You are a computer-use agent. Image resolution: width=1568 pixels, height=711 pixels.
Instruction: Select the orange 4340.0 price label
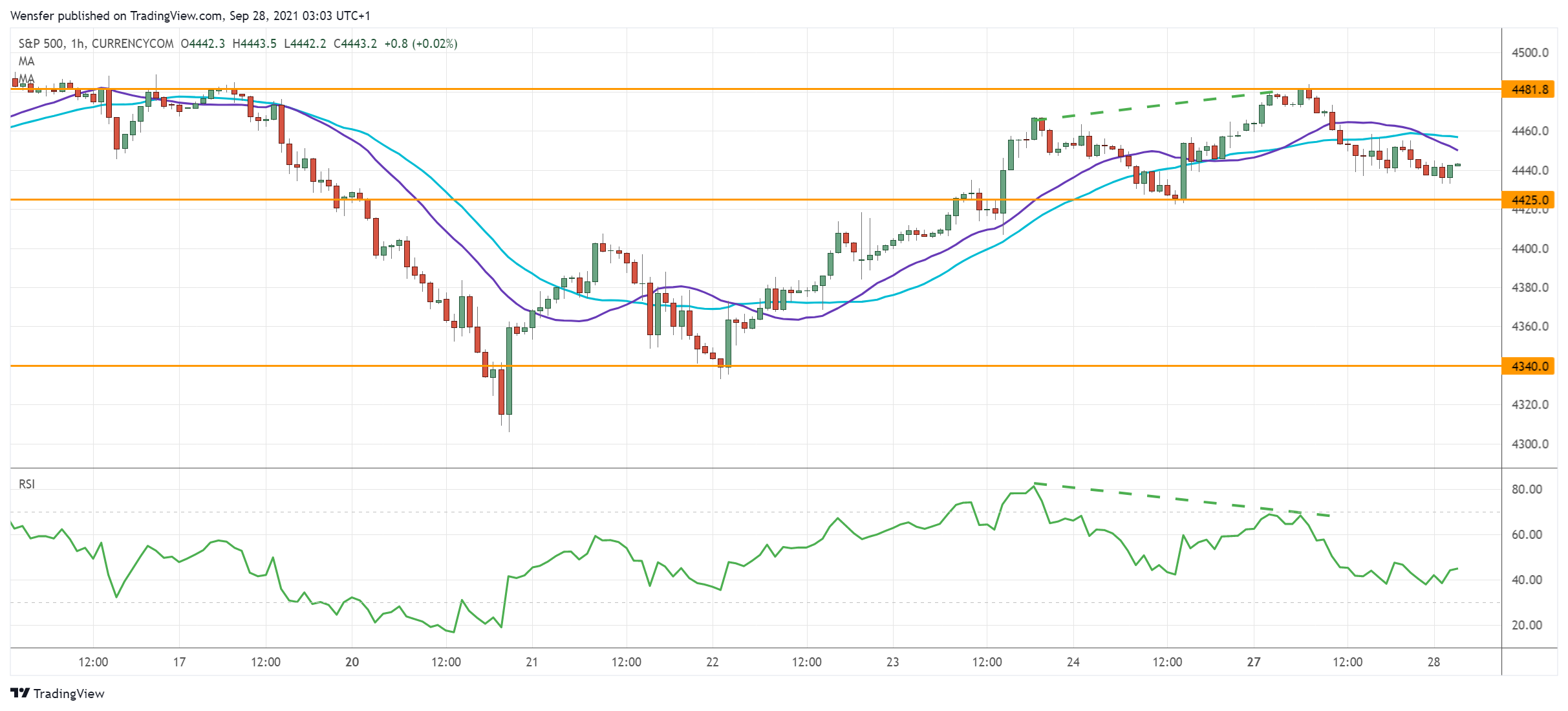1529,366
